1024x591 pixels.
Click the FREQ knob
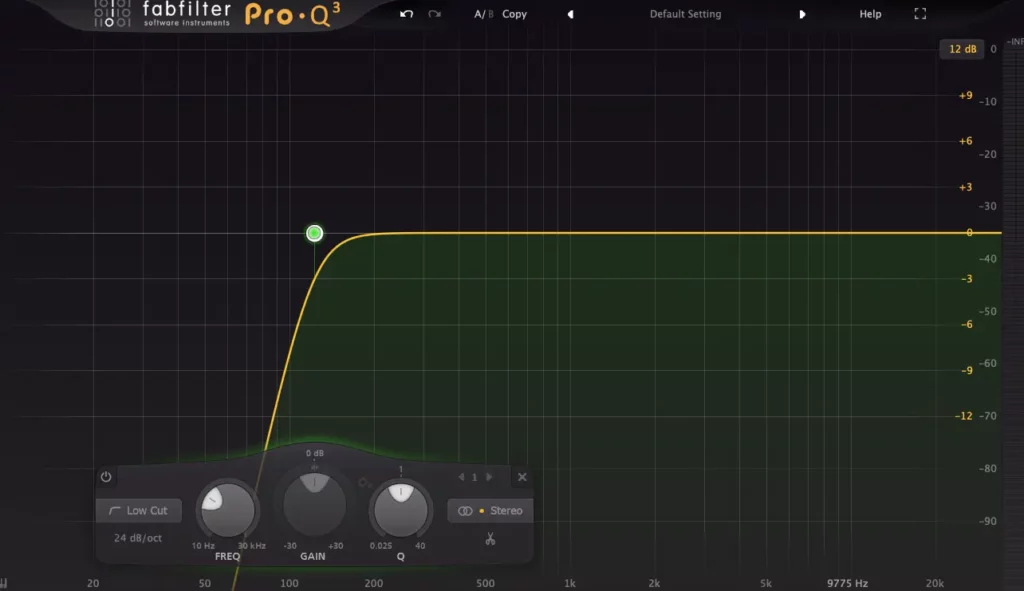(227, 508)
